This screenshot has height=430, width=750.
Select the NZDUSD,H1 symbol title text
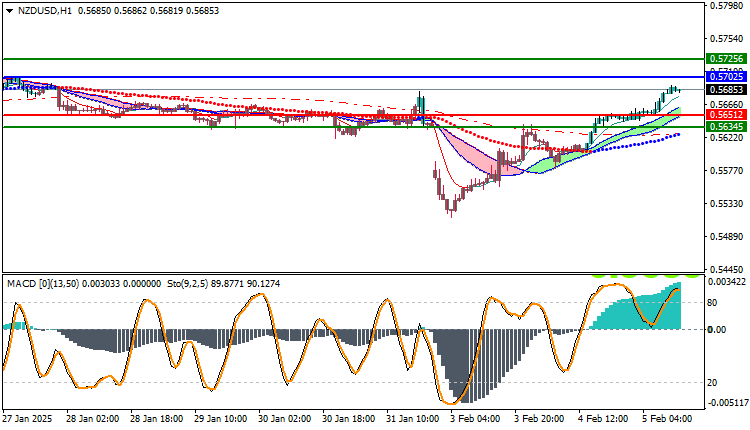pyautogui.click(x=45, y=11)
